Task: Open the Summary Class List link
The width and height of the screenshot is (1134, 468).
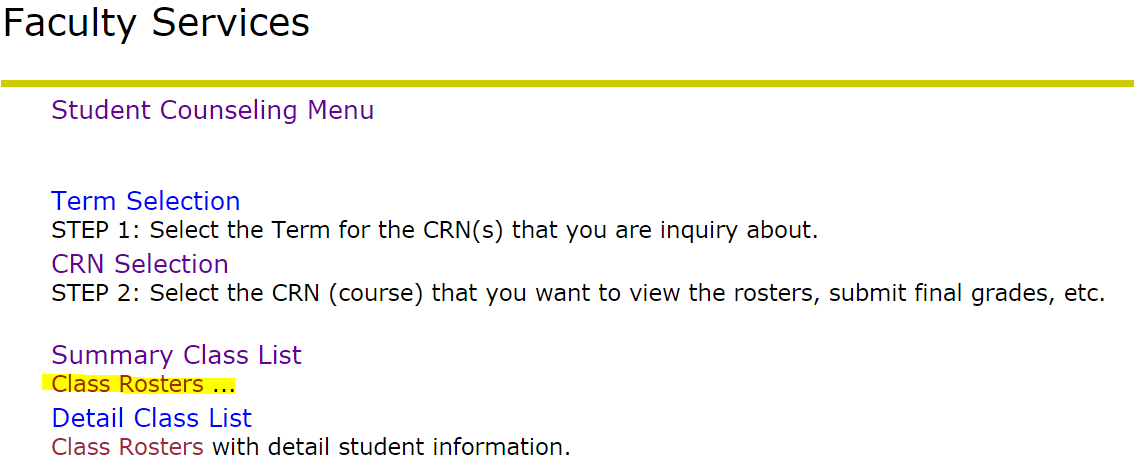Action: tap(176, 355)
